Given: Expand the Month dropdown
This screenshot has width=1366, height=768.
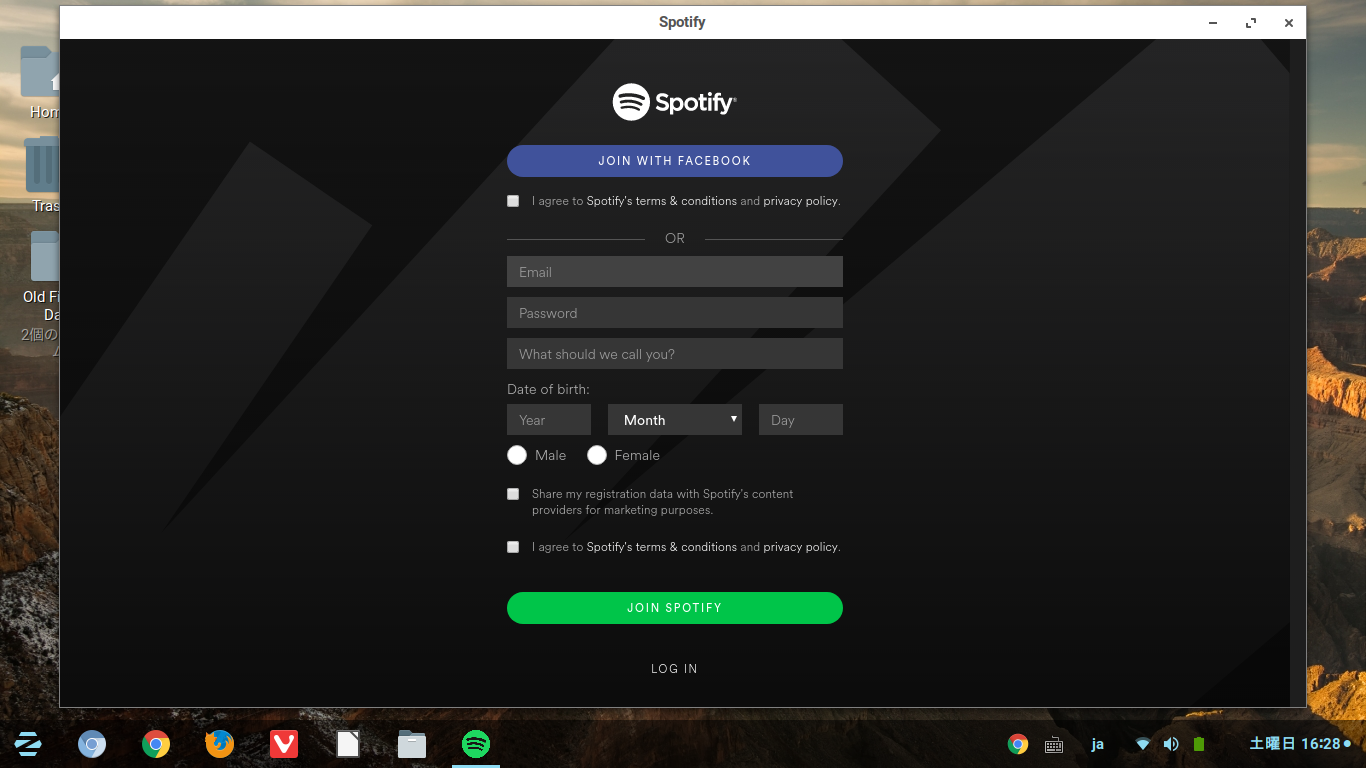Looking at the screenshot, I should [x=675, y=420].
